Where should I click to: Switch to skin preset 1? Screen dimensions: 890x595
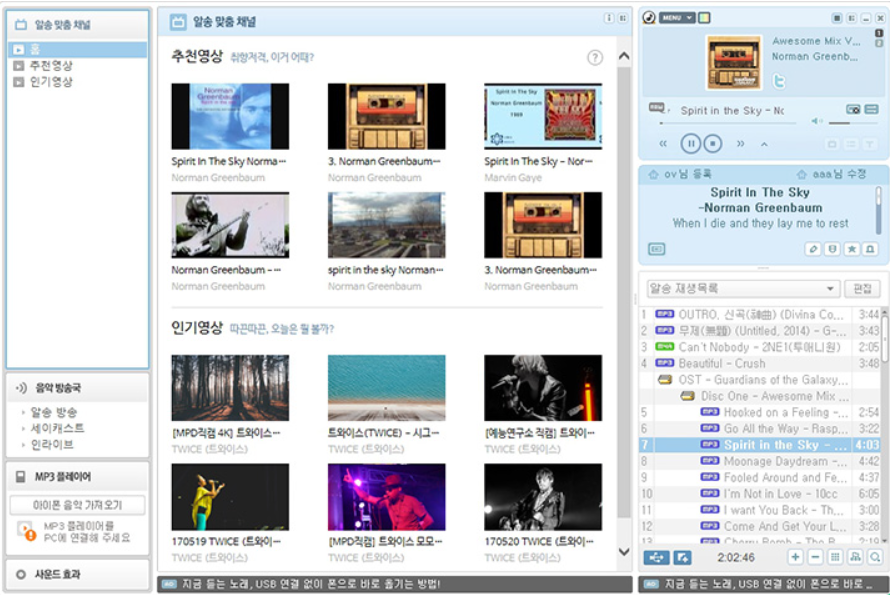879,33
